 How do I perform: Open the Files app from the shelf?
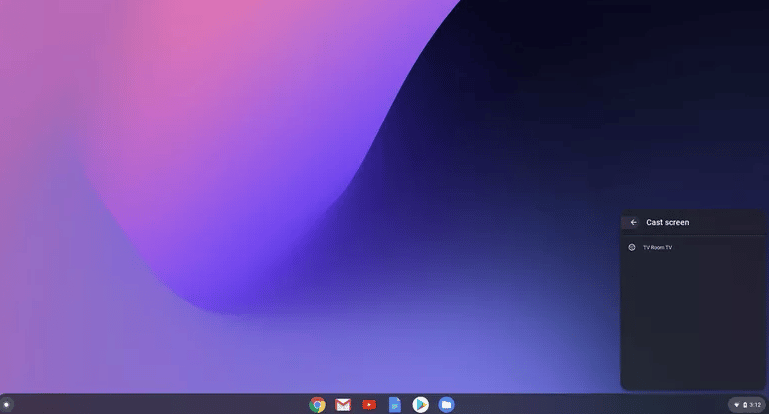click(446, 405)
